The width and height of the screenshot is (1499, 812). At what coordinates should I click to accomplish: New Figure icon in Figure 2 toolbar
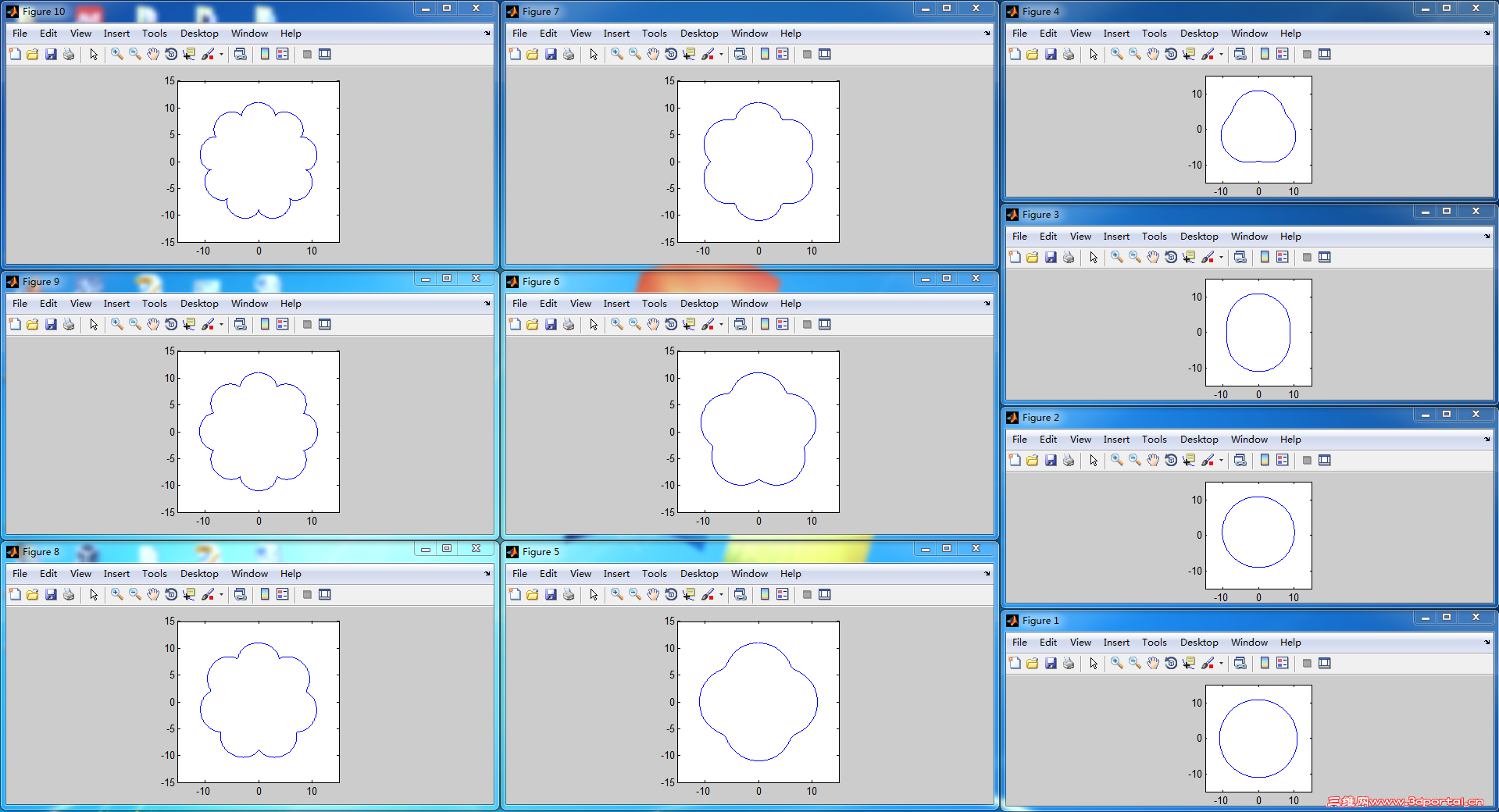click(x=1015, y=460)
